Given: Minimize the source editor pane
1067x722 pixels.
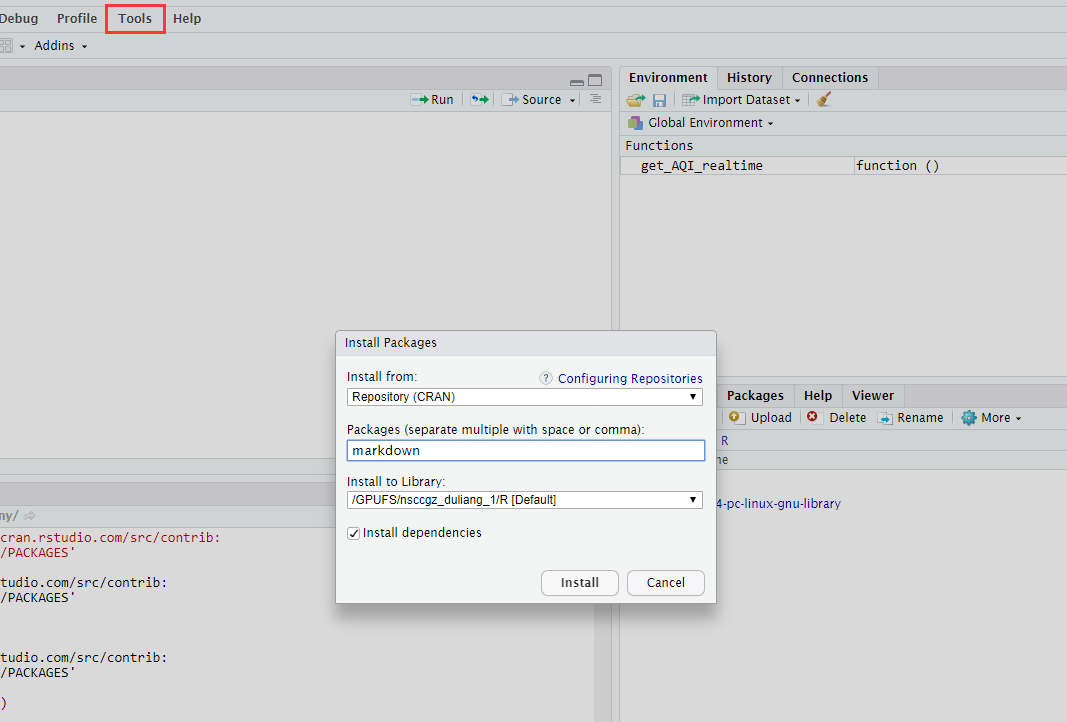Looking at the screenshot, I should (x=577, y=81).
